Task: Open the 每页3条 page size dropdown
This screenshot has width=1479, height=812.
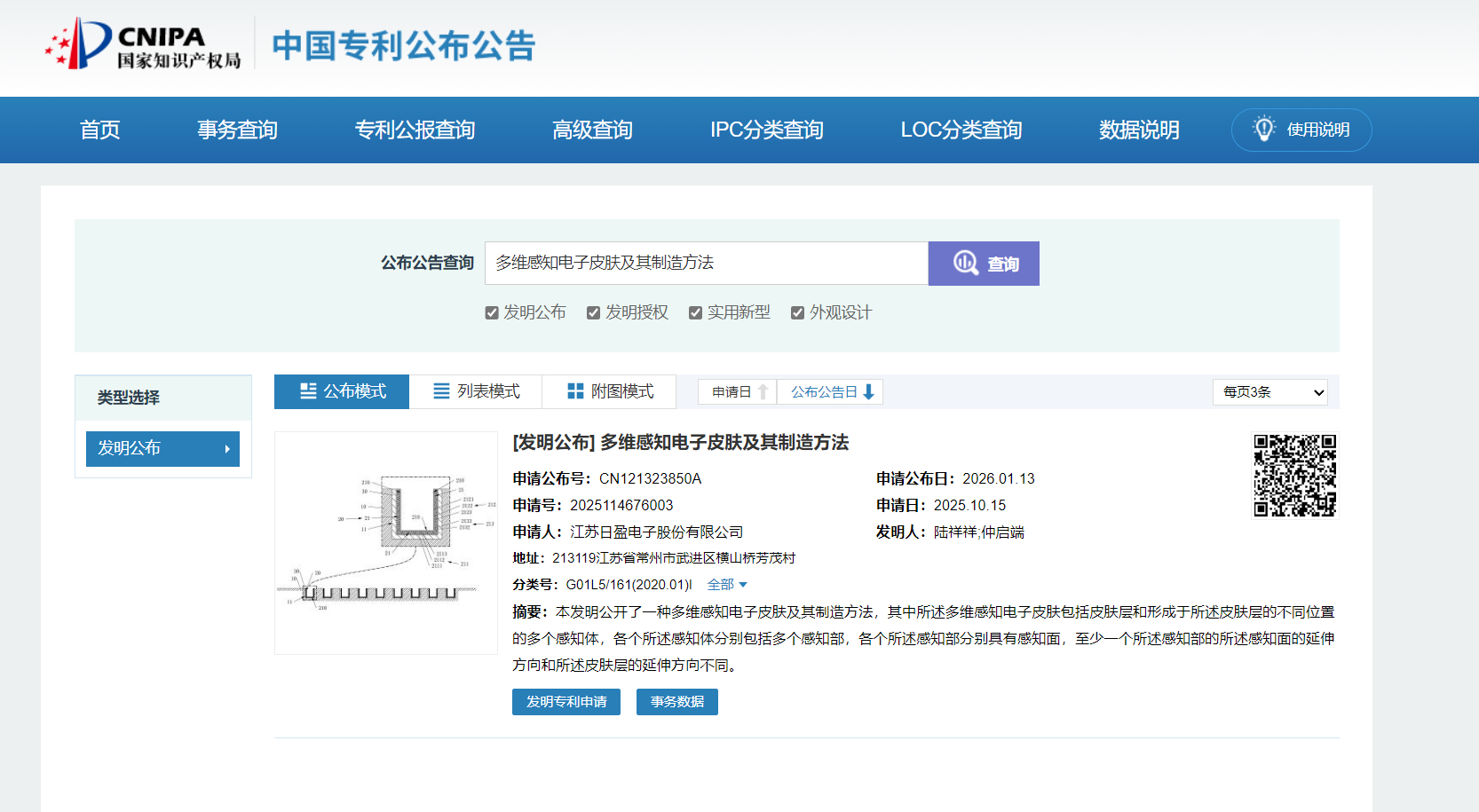Action: pos(1270,391)
